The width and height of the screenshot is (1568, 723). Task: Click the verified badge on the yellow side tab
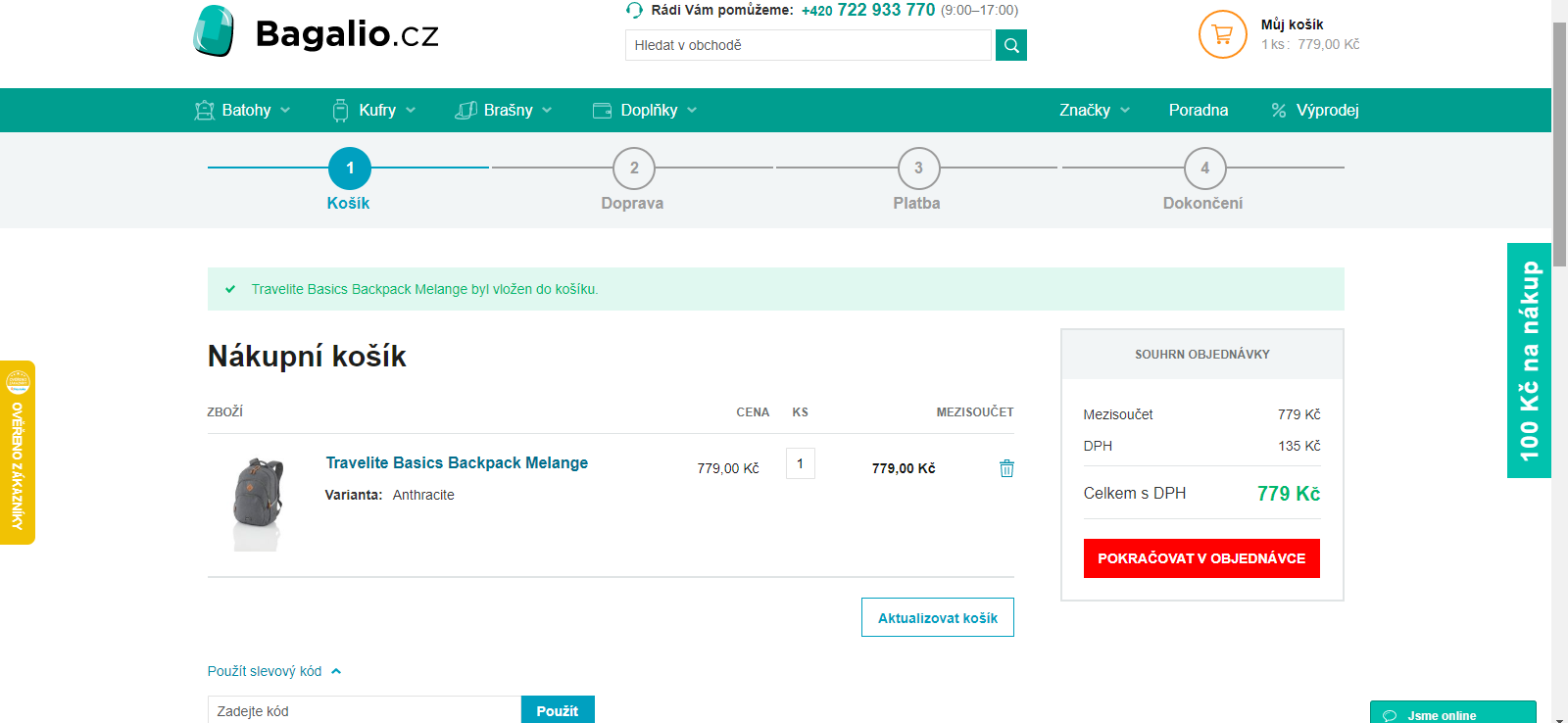click(x=18, y=381)
